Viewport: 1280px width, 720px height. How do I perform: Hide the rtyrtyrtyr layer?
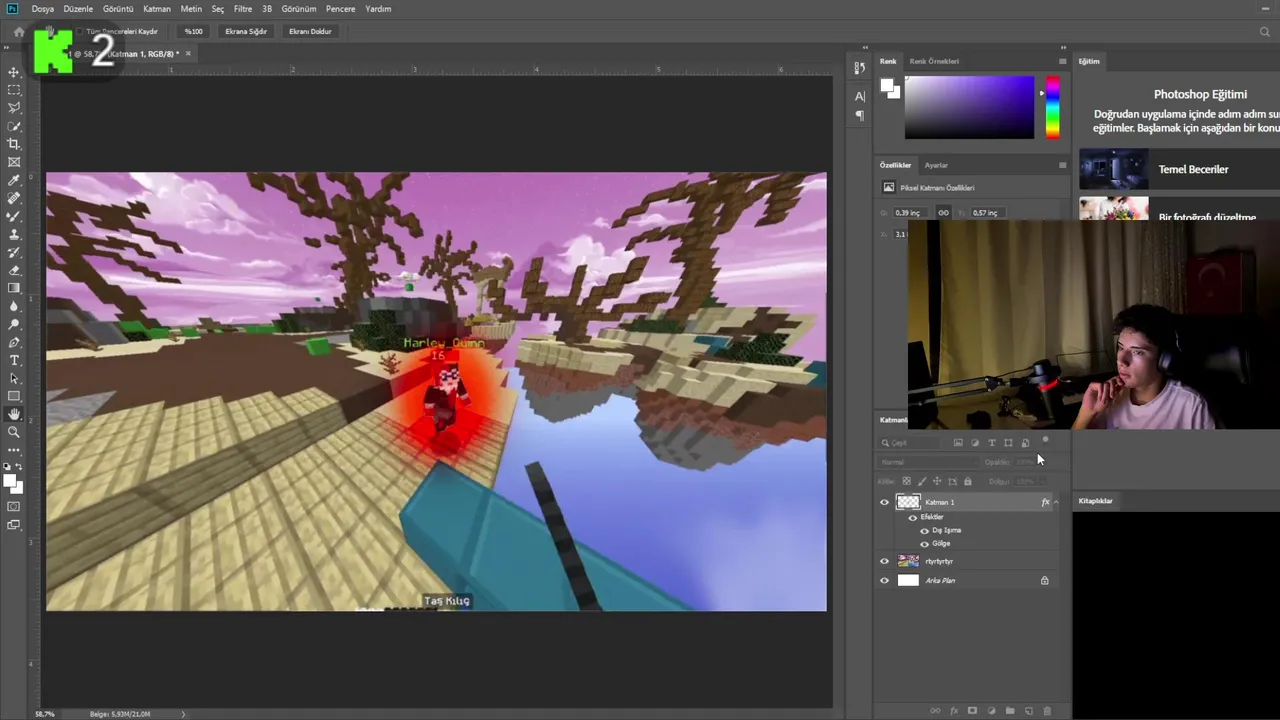884,562
